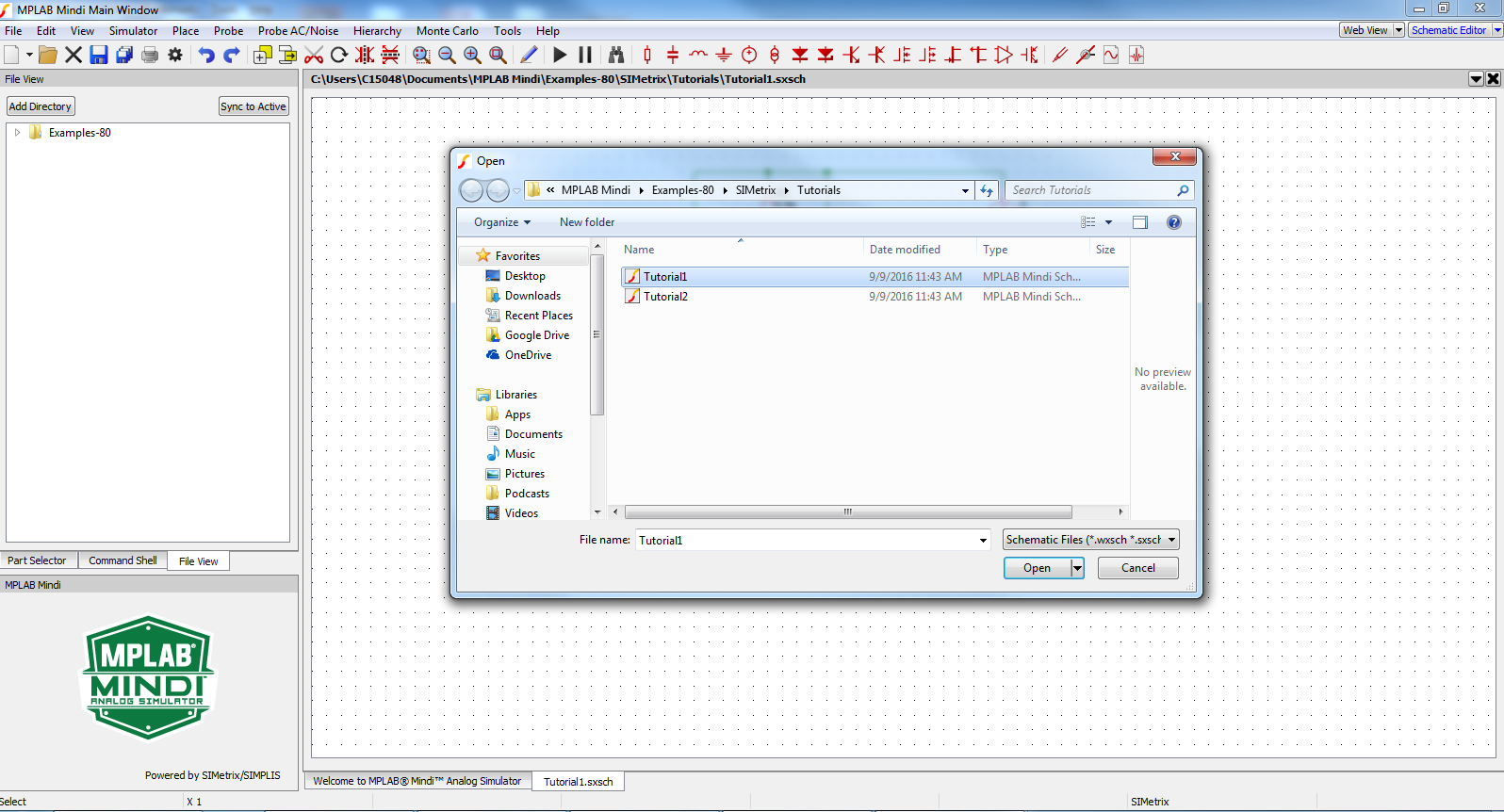Select the Tutorial1.sxsch tab
The height and width of the screenshot is (812, 1504).
coord(578,782)
